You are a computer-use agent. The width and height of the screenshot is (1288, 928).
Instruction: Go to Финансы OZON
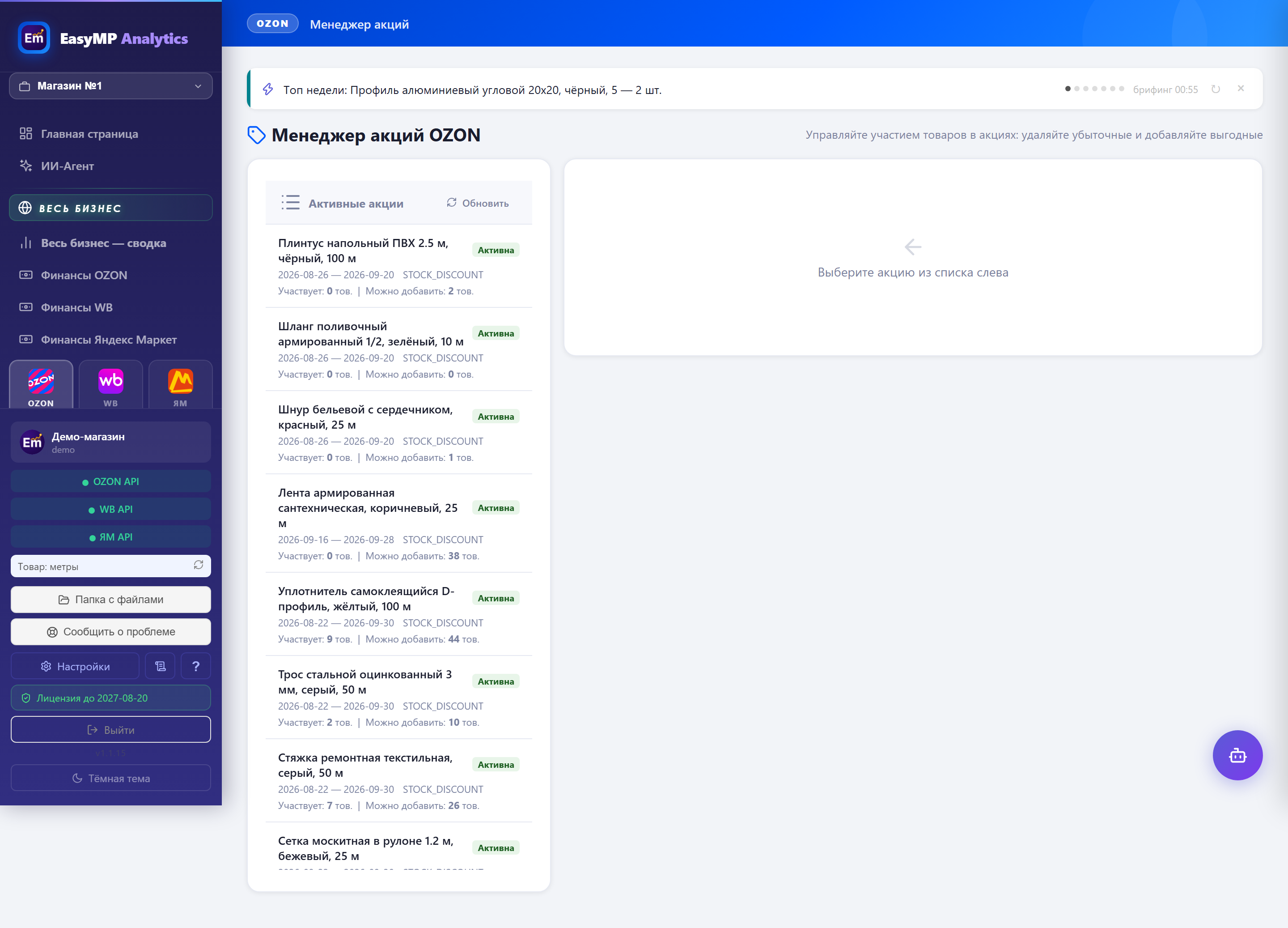point(111,275)
